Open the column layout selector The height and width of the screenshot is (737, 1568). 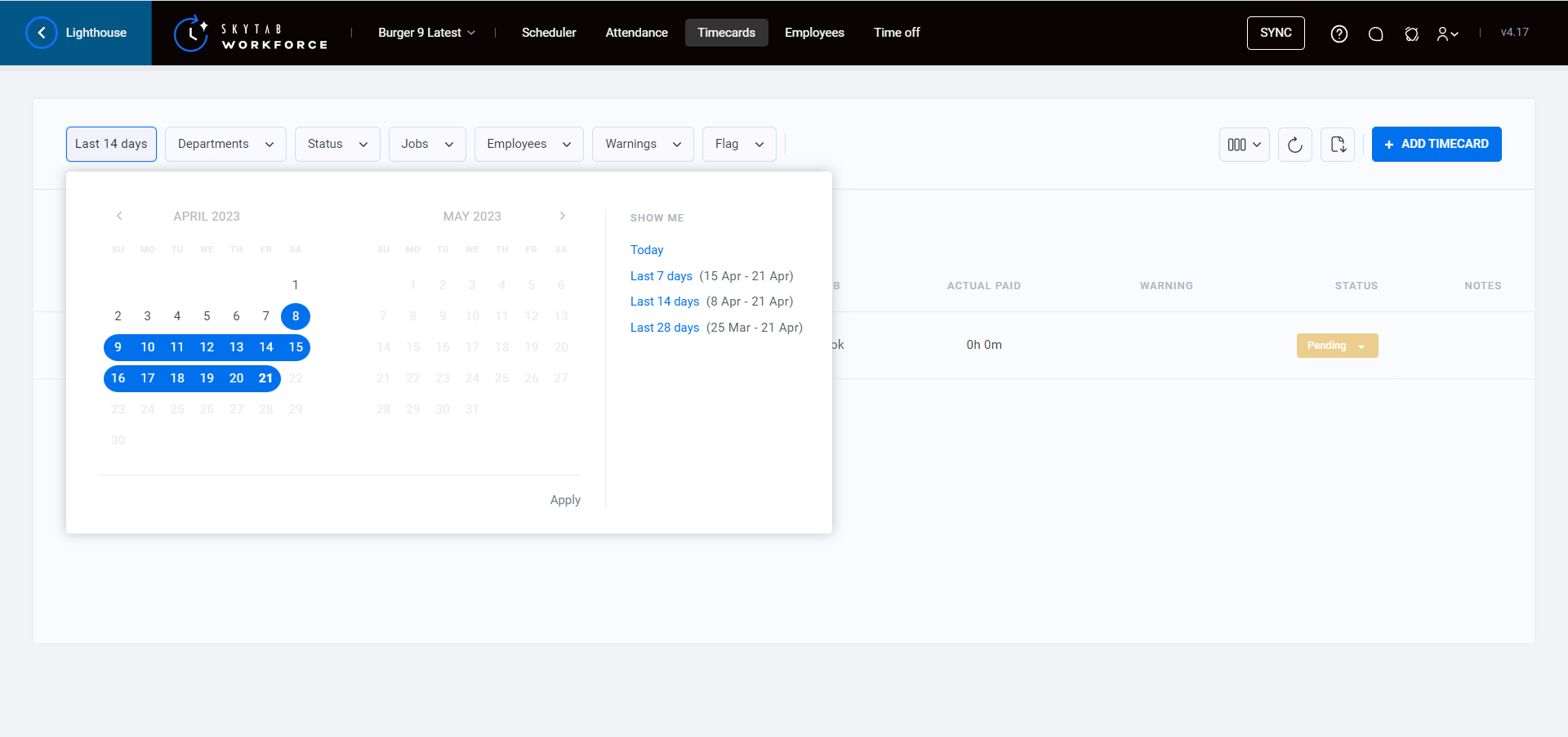[x=1244, y=145]
